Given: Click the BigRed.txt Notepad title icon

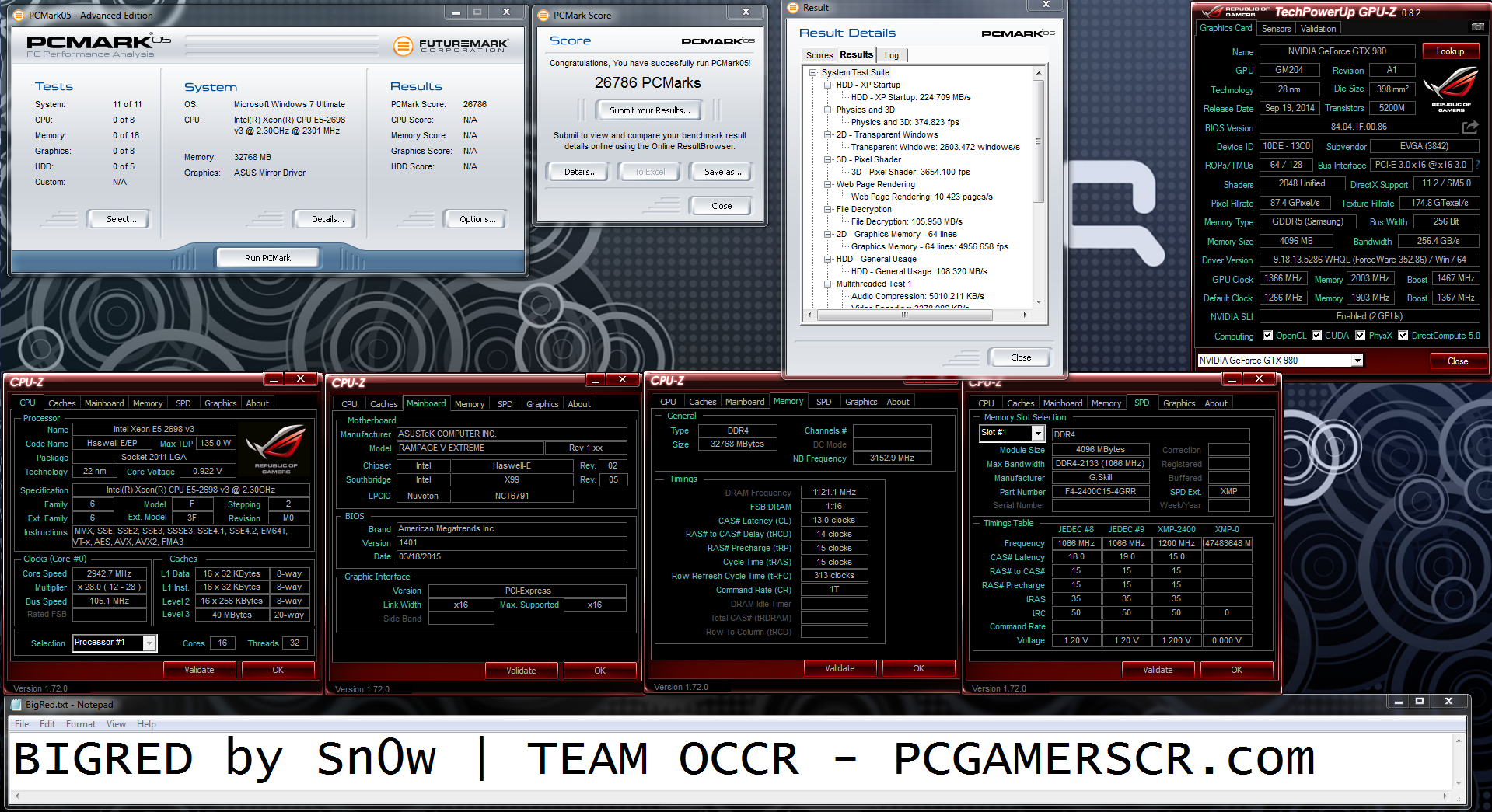Looking at the screenshot, I should click(16, 704).
